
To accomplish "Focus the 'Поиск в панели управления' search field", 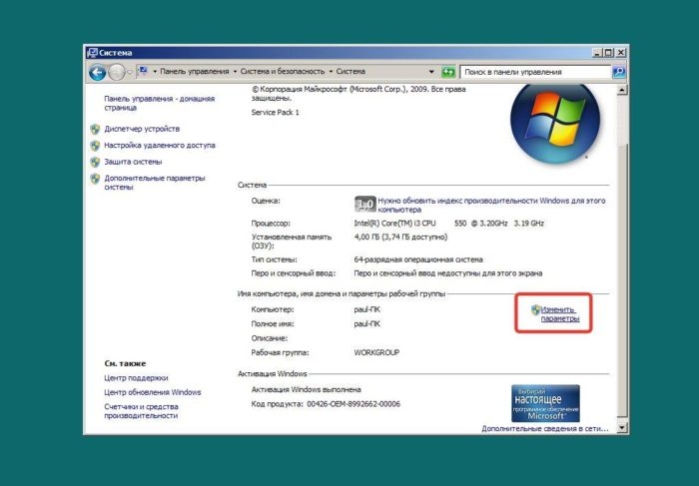I will pos(535,72).
